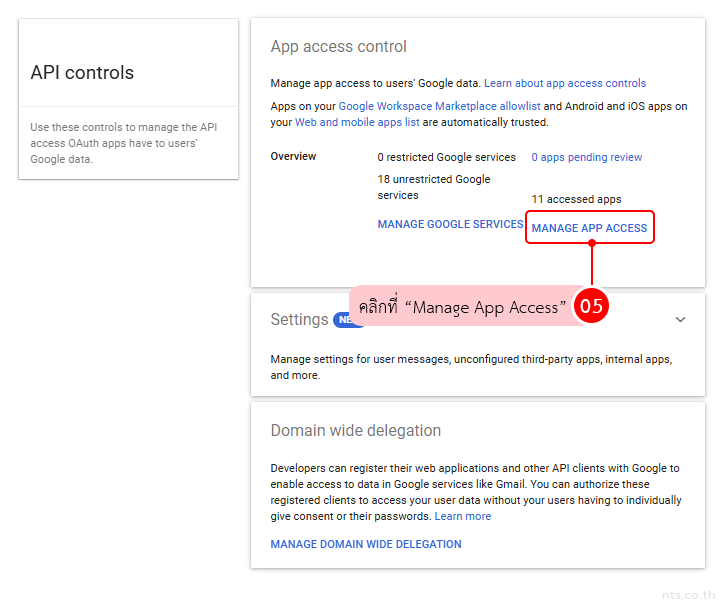Open Learn more under Domain wide delegation
720x604 pixels.
click(x=463, y=516)
